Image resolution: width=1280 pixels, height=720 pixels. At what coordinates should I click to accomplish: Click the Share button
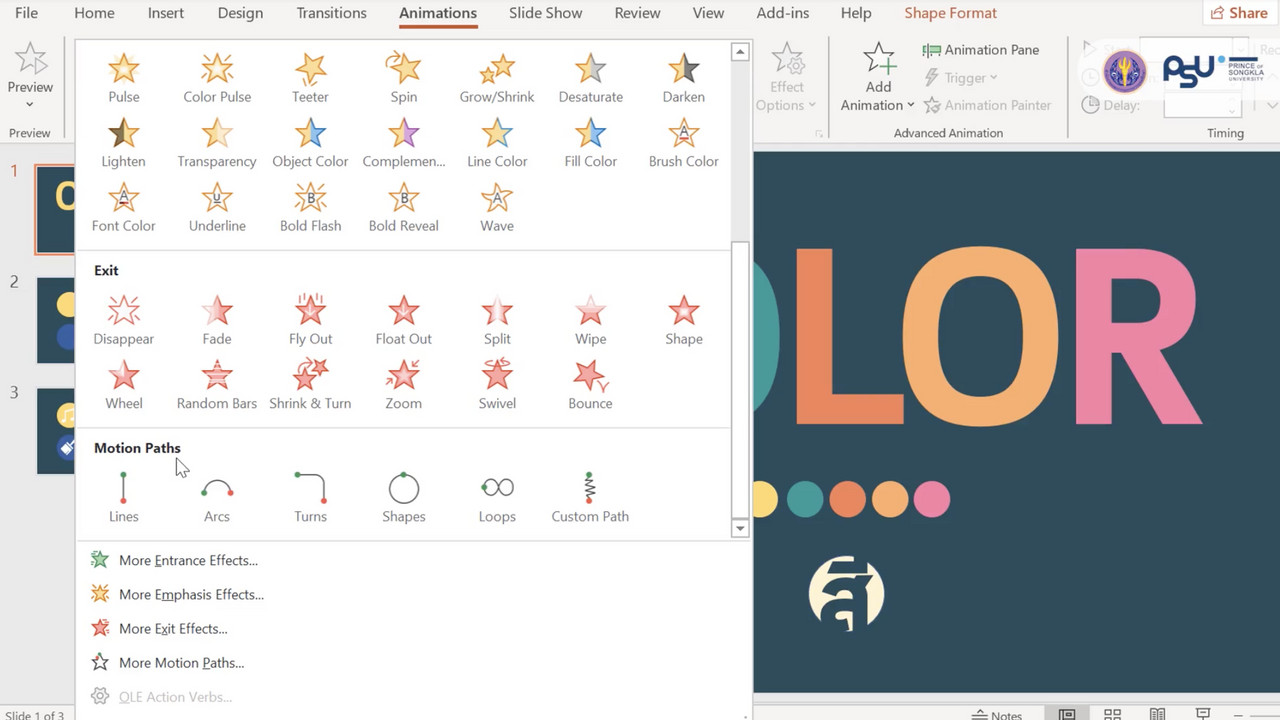coord(1239,13)
